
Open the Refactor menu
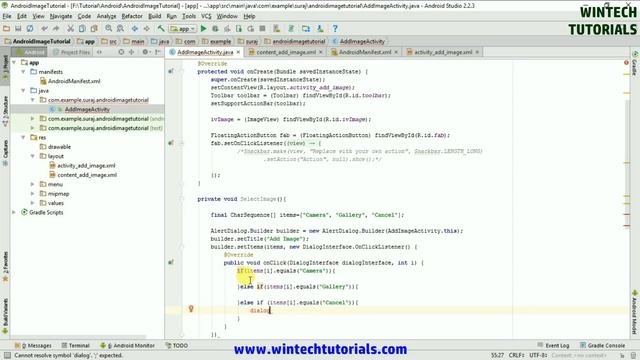point(132,16)
